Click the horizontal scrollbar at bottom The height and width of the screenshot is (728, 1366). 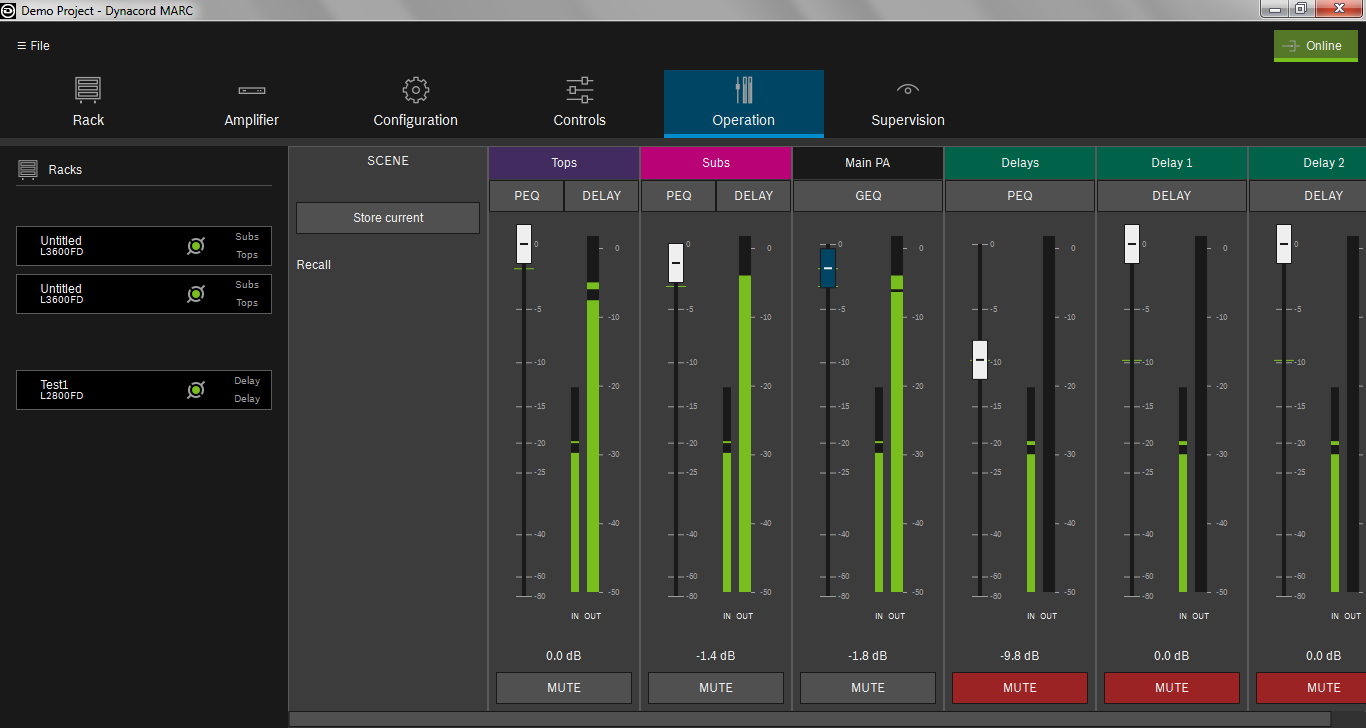810,719
